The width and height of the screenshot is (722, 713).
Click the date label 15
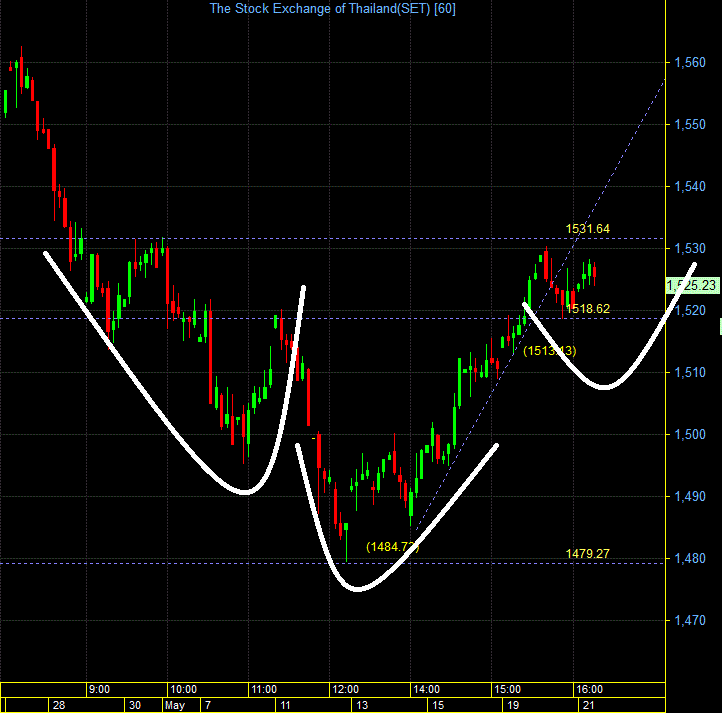(x=438, y=705)
